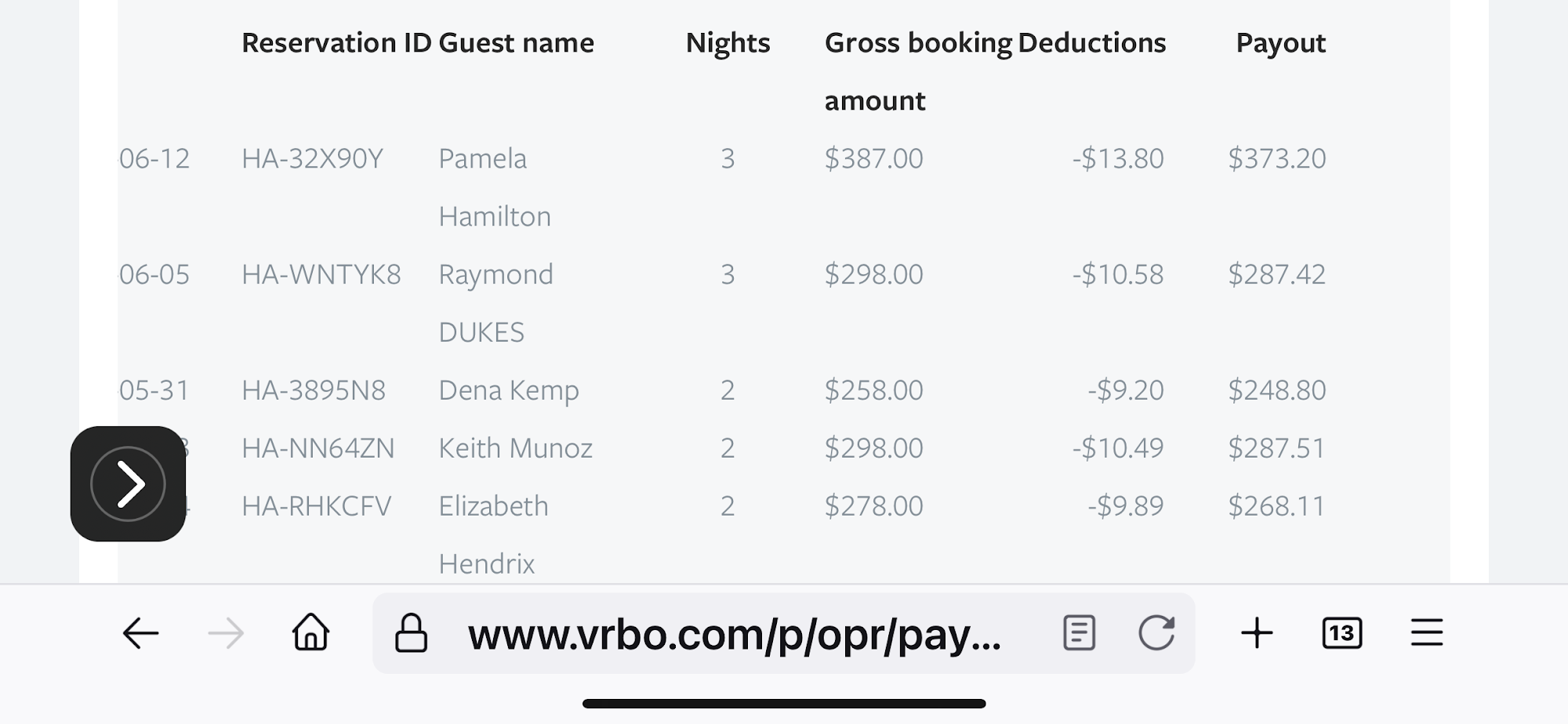Open a new browser tab
Image resolution: width=1568 pixels, height=724 pixels.
point(1257,633)
